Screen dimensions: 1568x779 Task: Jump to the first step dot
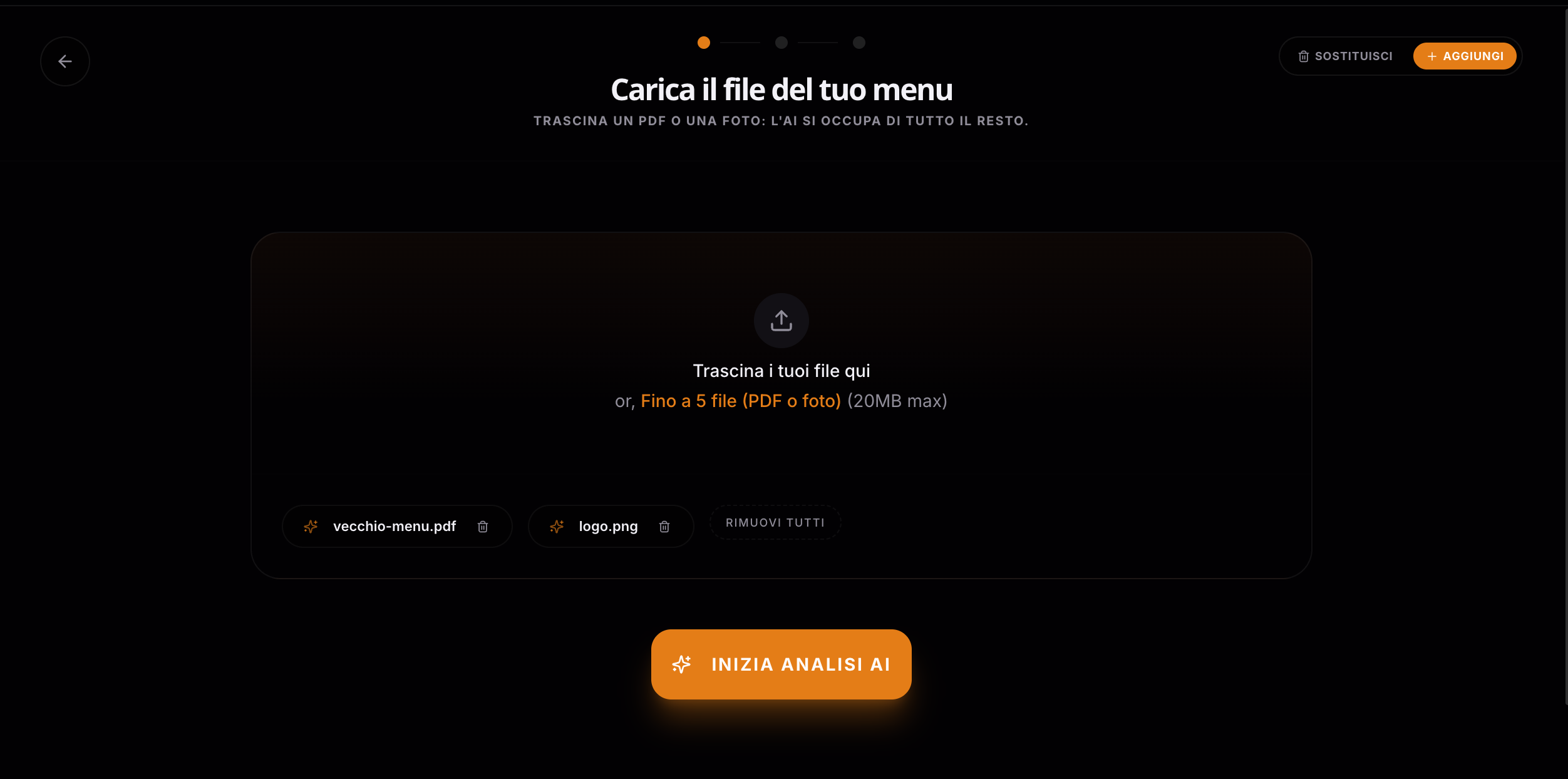(x=704, y=43)
